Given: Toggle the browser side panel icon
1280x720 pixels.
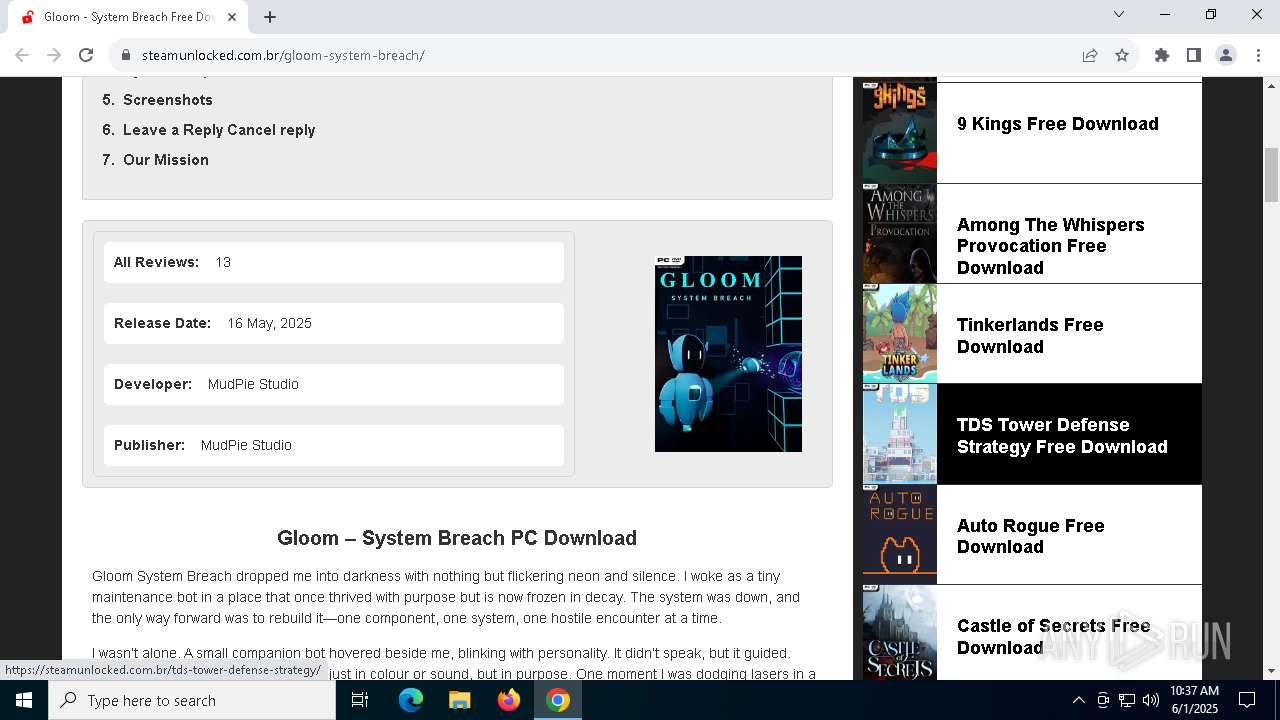Looking at the screenshot, I should 1194,55.
